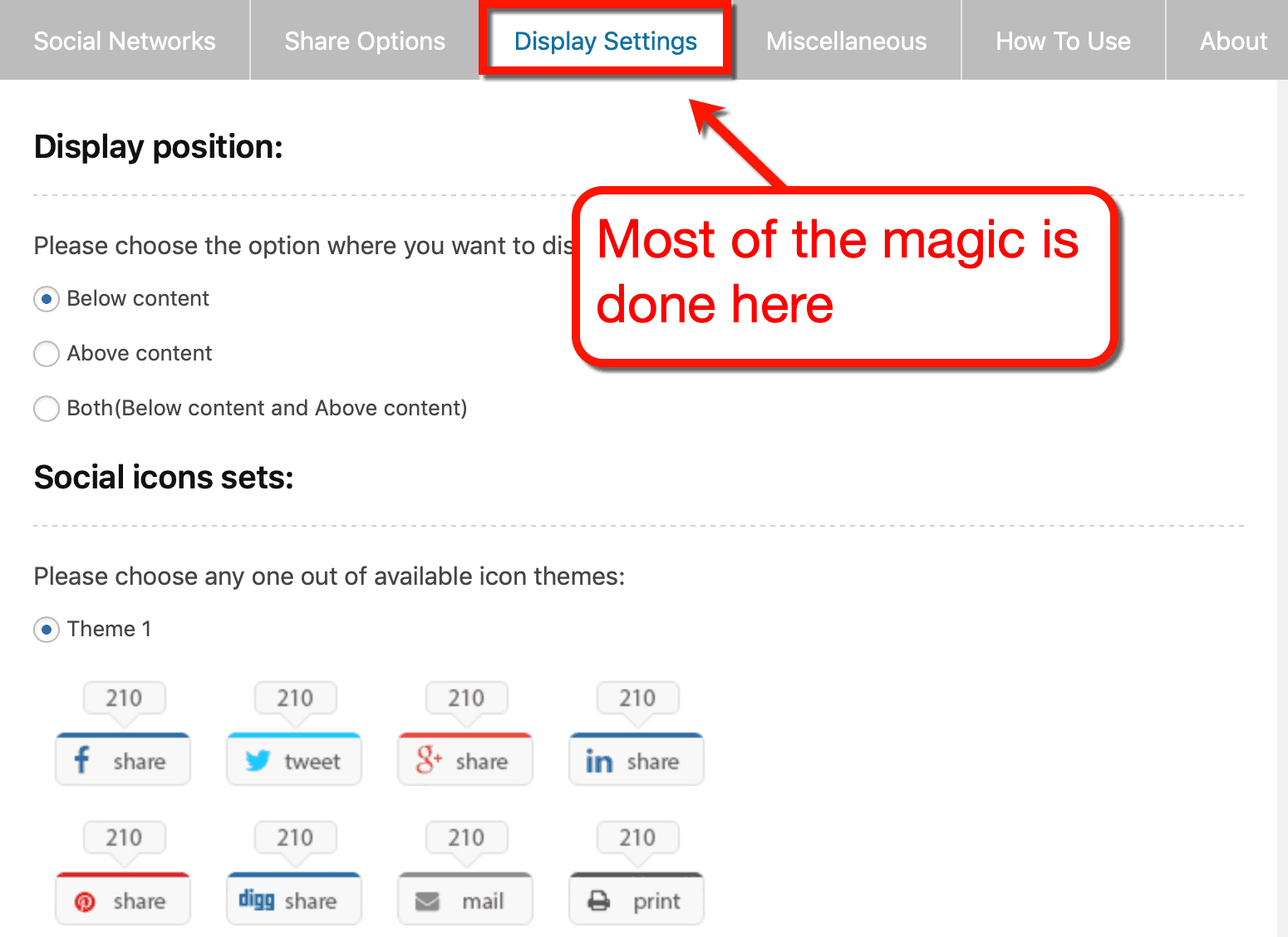This screenshot has width=1288, height=937.
Task: Click the Pinterest share icon
Action: (x=122, y=899)
